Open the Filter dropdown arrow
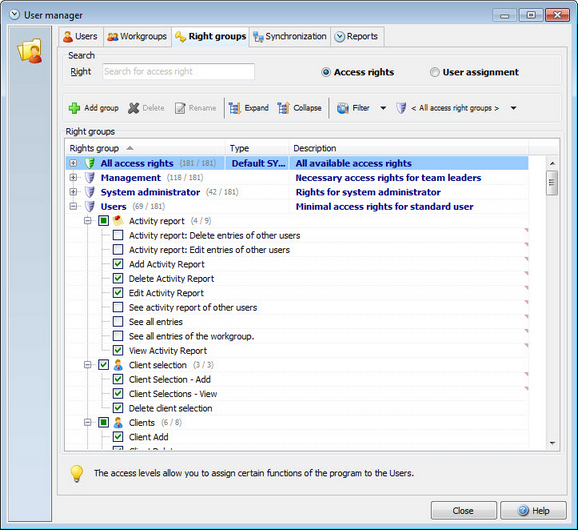The height and width of the screenshot is (530, 578). tap(383, 108)
